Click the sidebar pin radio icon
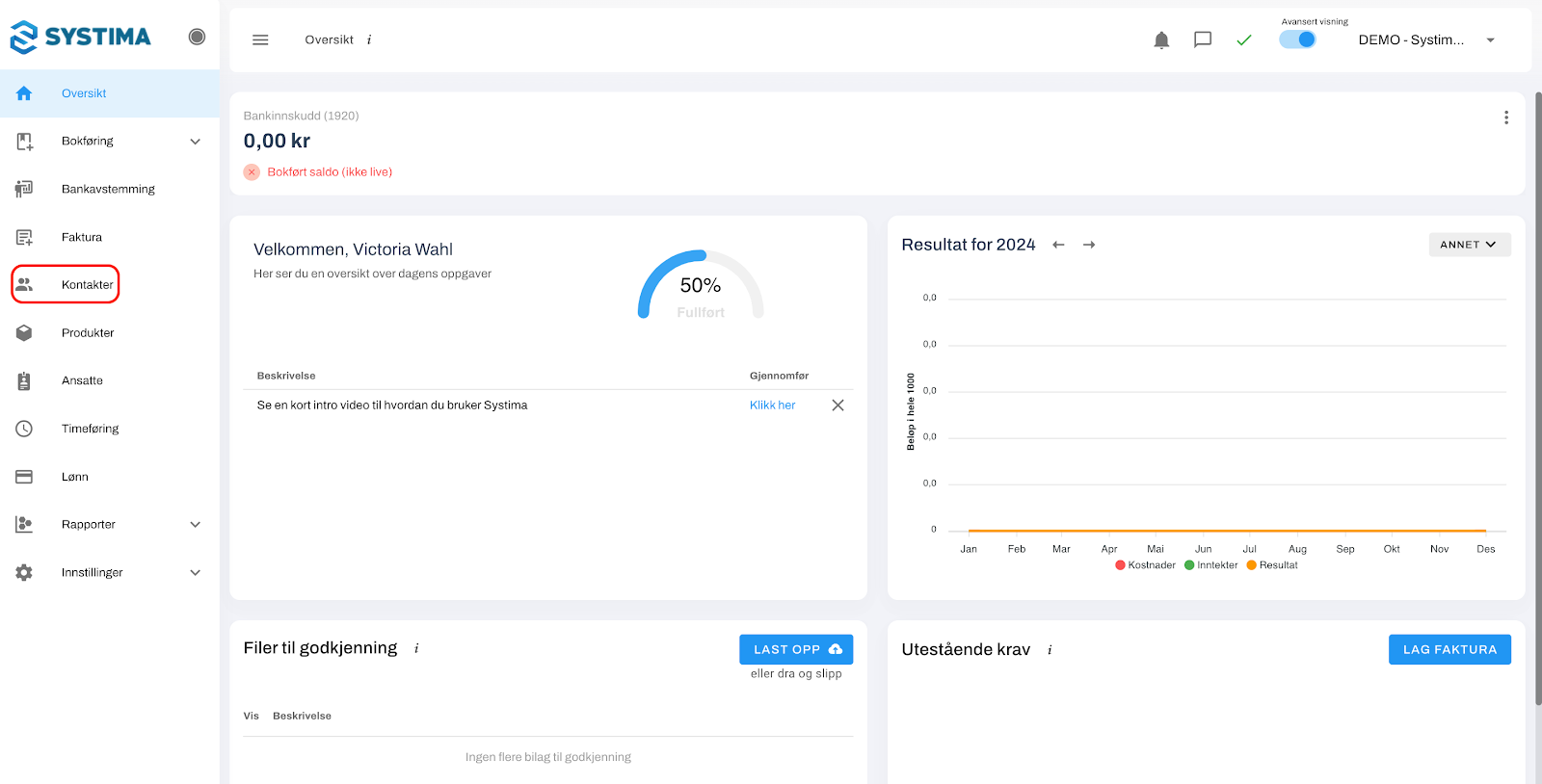This screenshot has height=784, width=1542. tap(197, 37)
